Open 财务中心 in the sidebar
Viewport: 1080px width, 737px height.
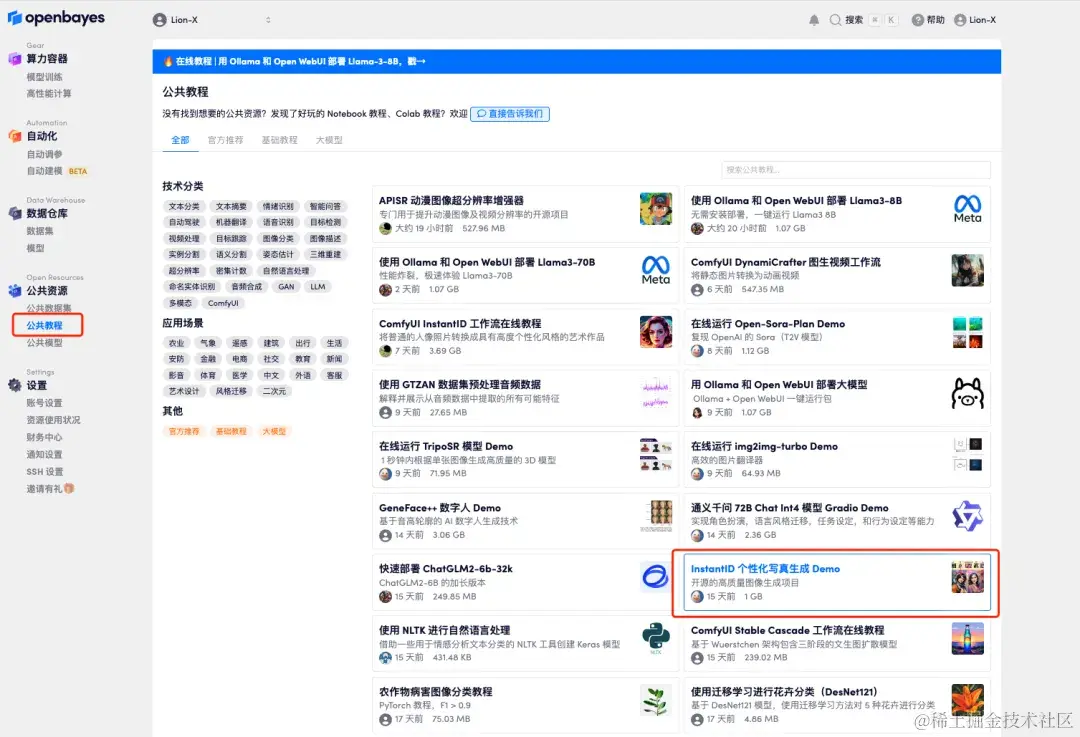[44, 437]
